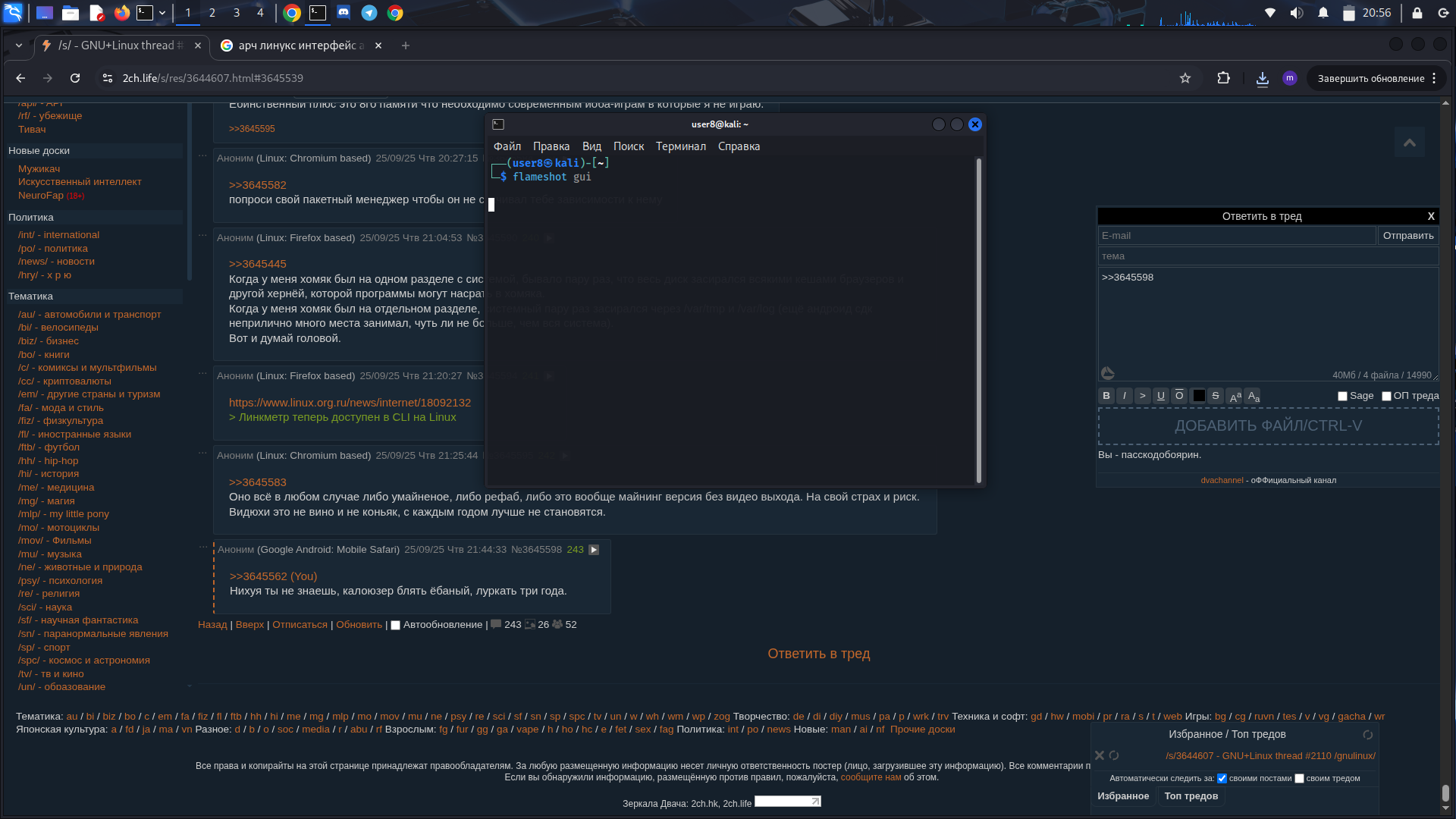Expand post 3645598 options arrow
The width and height of the screenshot is (1456, 819).
click(594, 550)
